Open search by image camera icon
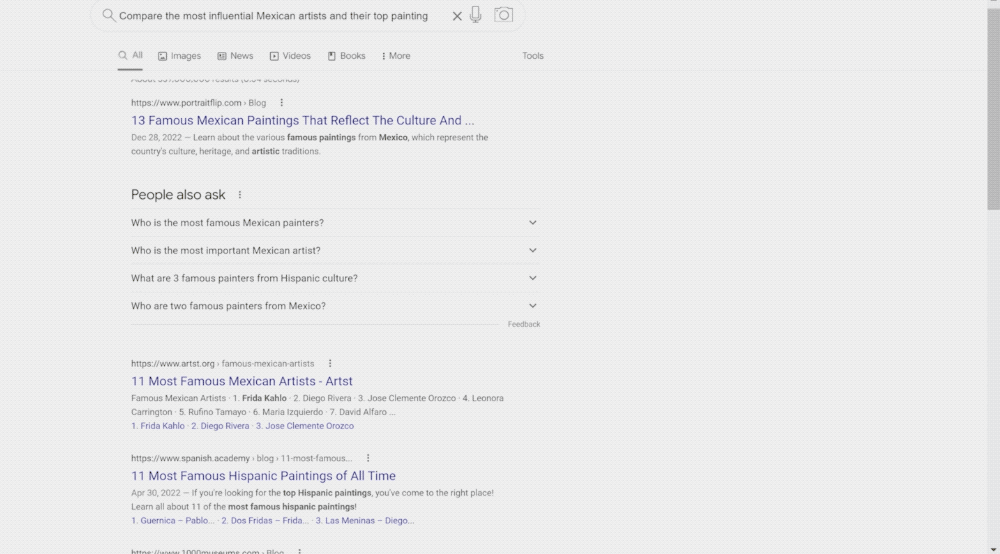 (503, 15)
